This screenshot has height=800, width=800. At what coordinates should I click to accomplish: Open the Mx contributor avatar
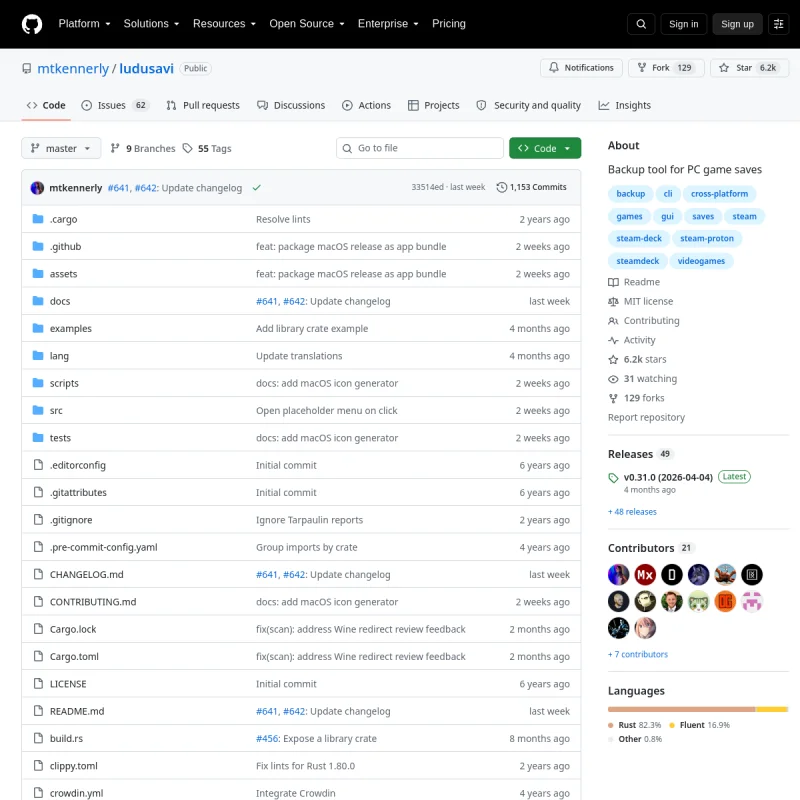pos(645,575)
